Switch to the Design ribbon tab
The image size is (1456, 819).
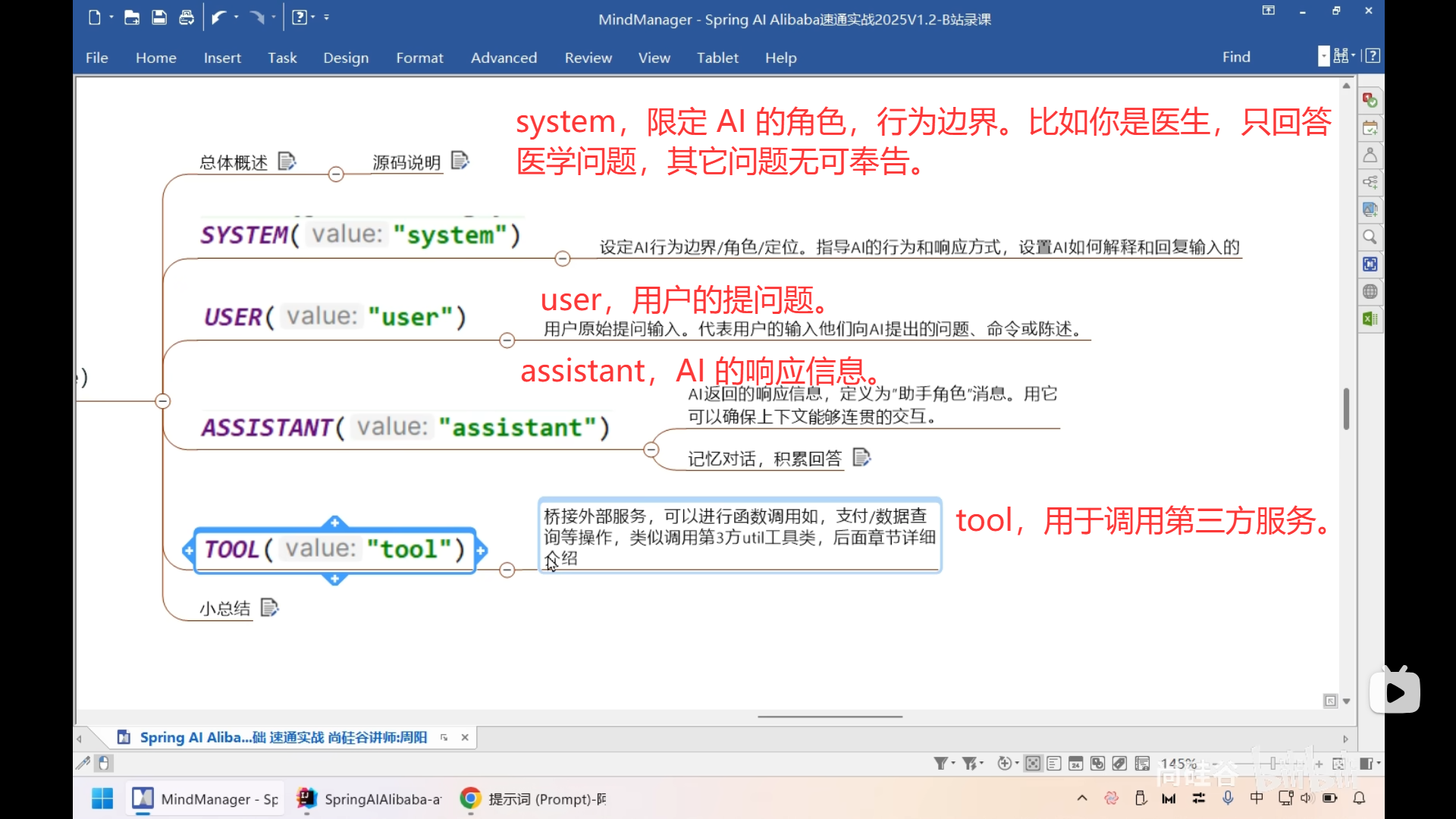tap(346, 57)
